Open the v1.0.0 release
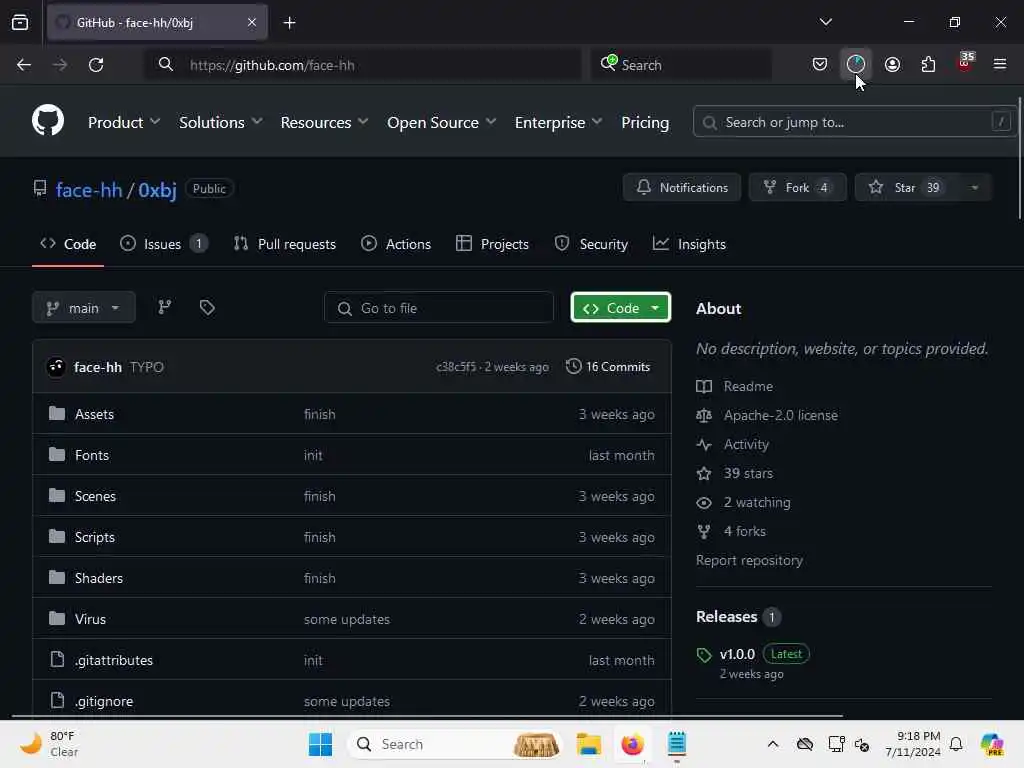1024x768 pixels. 737,654
